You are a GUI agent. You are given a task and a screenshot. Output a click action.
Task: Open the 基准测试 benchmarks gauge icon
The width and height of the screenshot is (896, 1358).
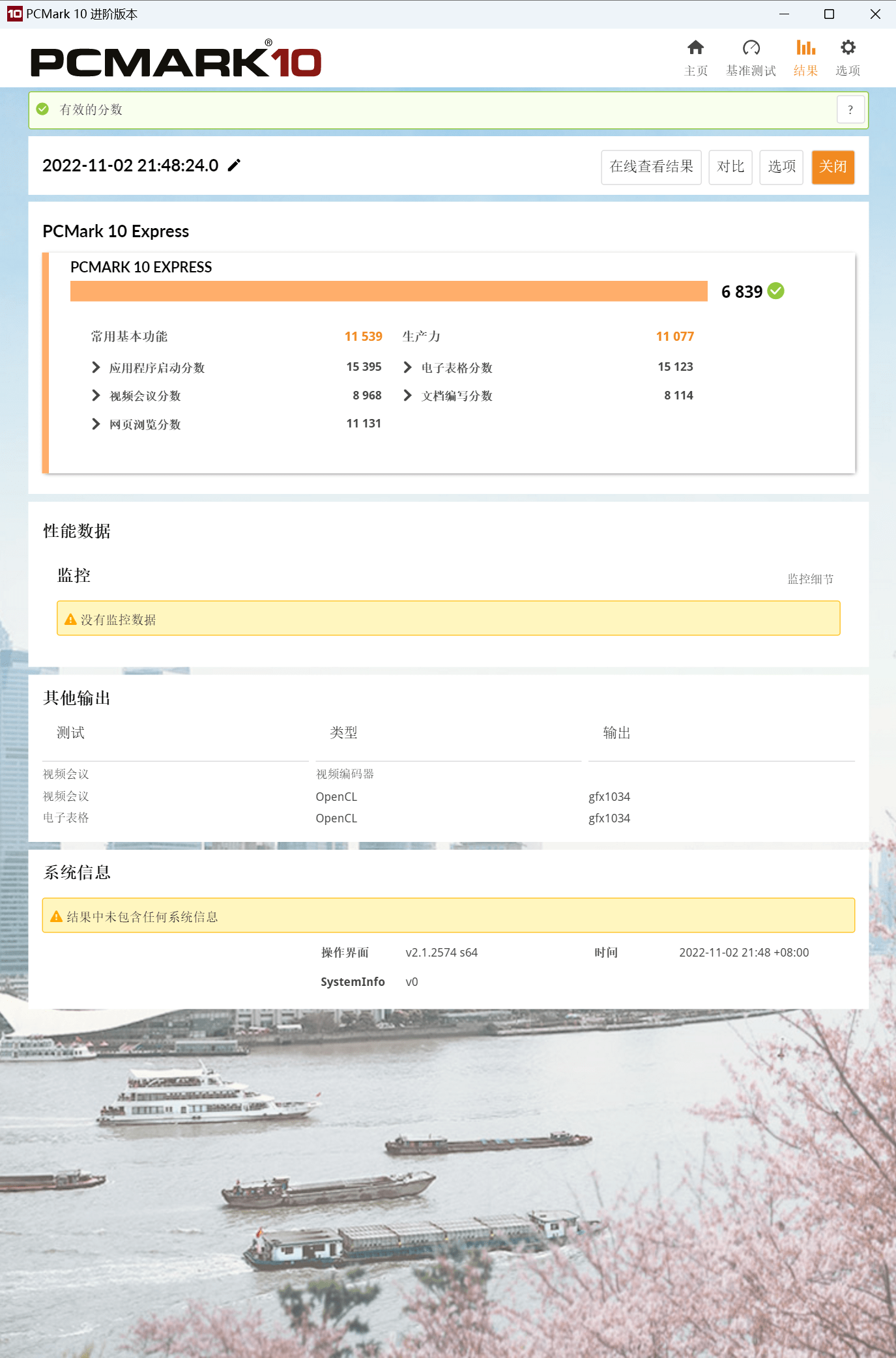pyautogui.click(x=751, y=48)
